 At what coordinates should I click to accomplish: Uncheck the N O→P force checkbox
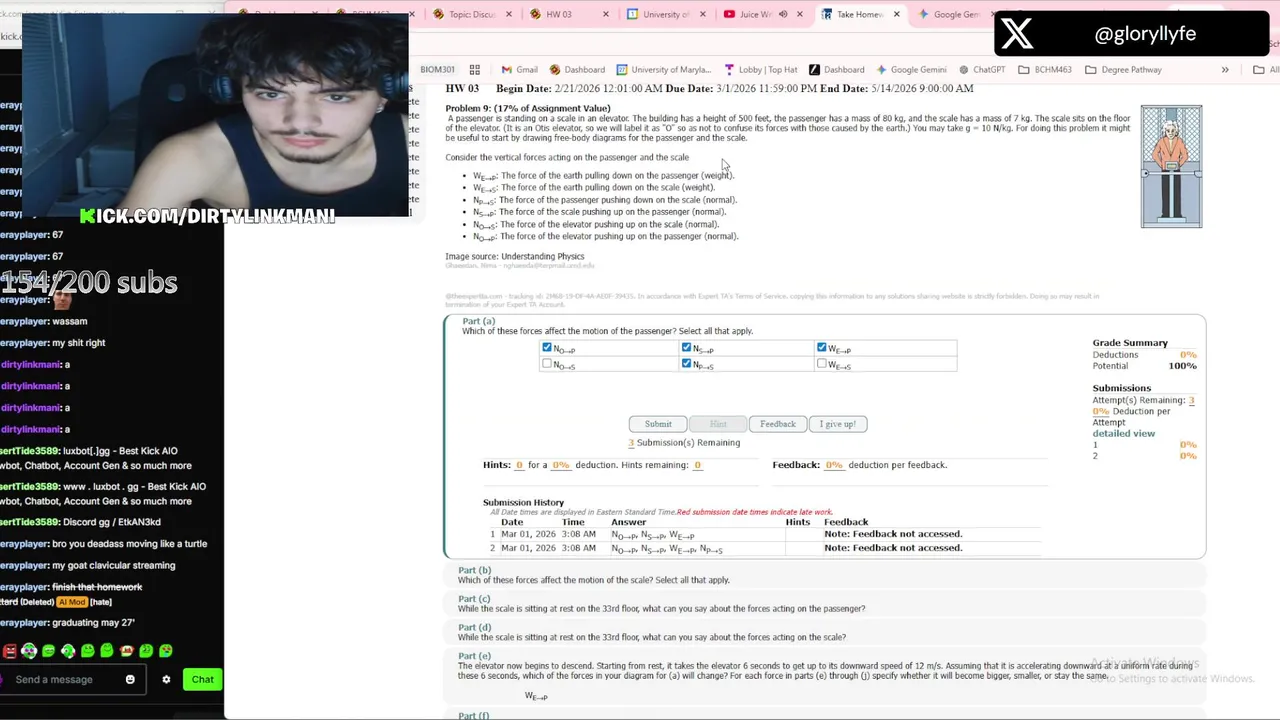(547, 348)
